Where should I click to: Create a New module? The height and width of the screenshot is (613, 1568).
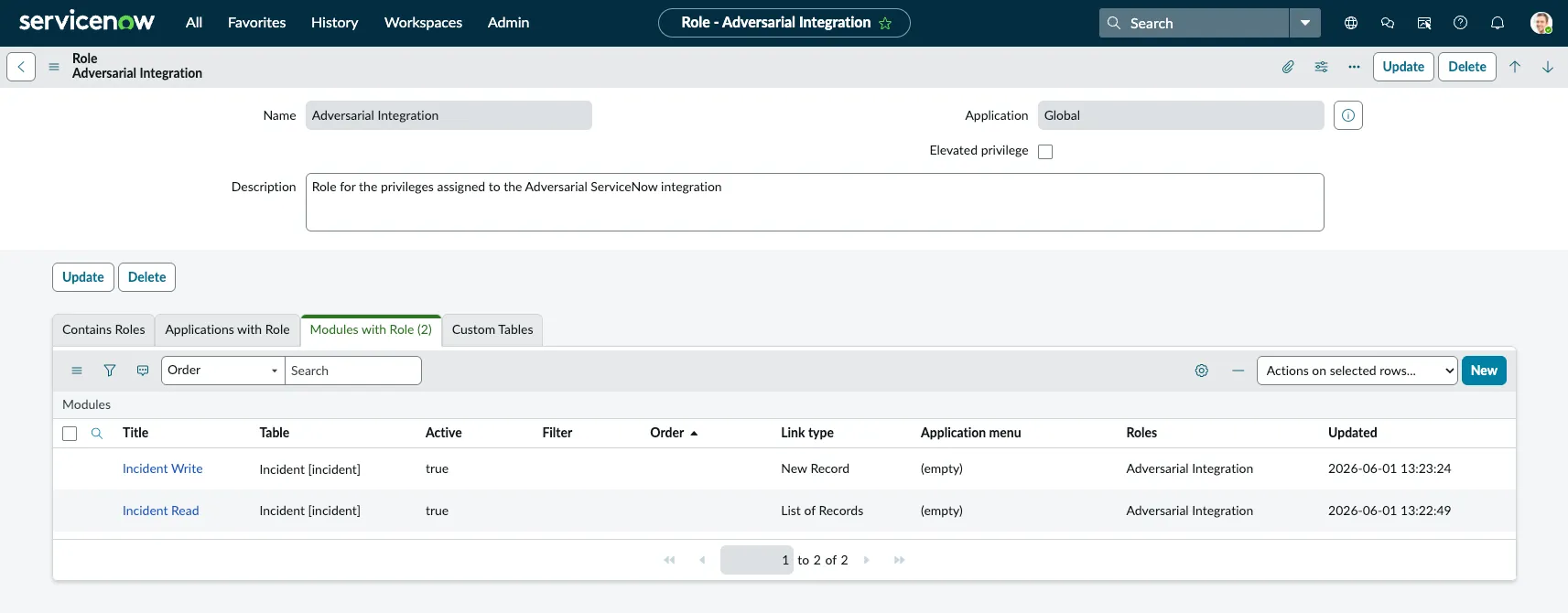[1484, 371]
